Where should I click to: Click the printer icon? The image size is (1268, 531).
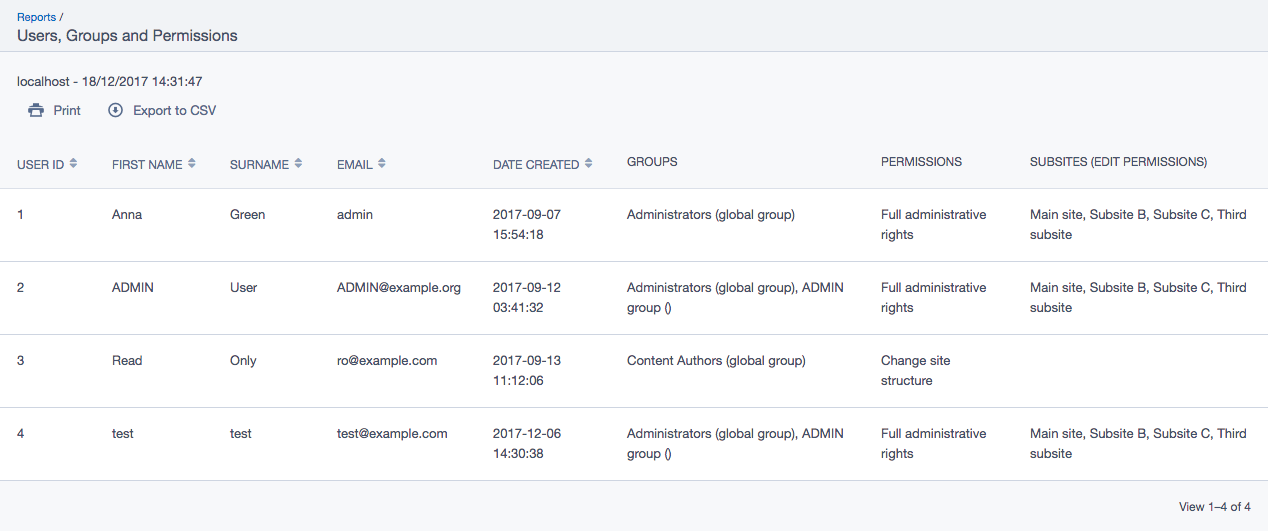36,110
